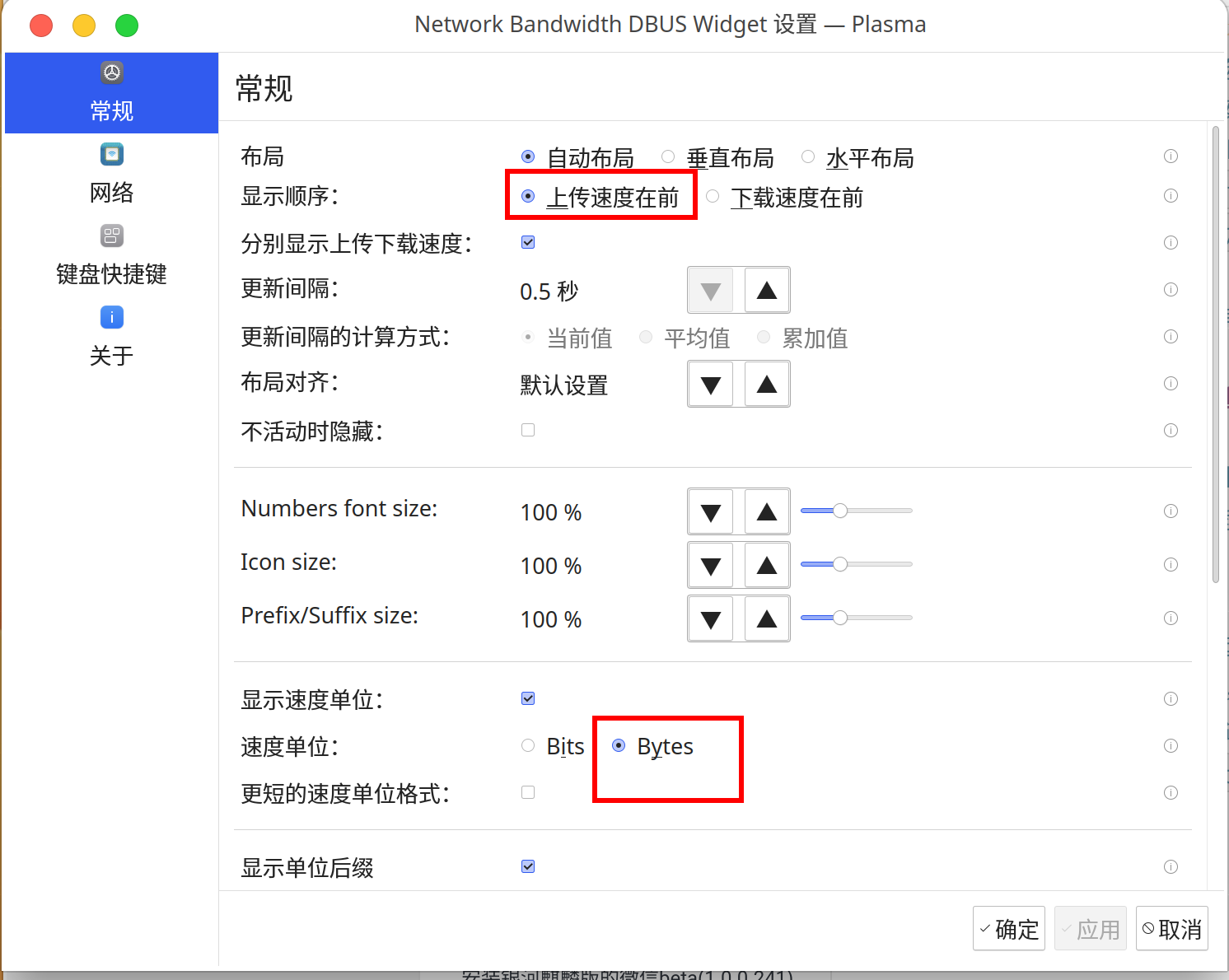The height and width of the screenshot is (980, 1229).
Task: Click the settings page vertical scrollbar
Action: click(x=1216, y=354)
